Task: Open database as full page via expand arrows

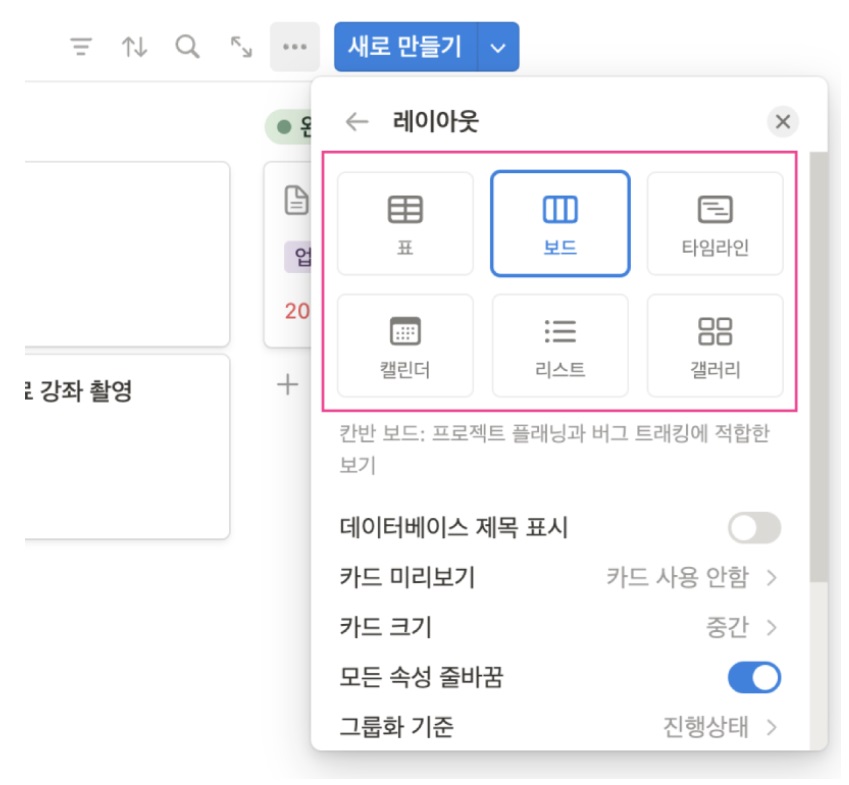Action: click(x=241, y=47)
